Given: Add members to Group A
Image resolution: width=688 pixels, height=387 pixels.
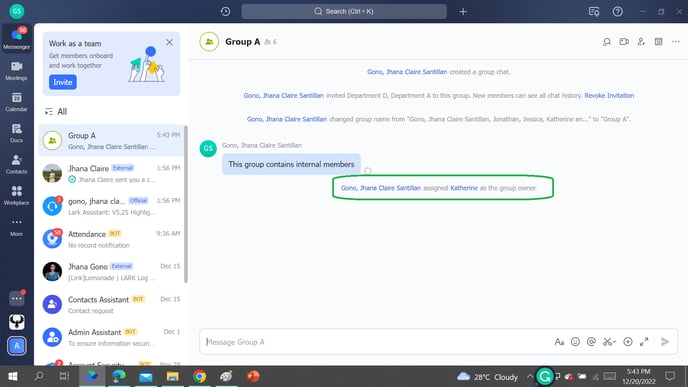Looking at the screenshot, I should click(x=641, y=42).
